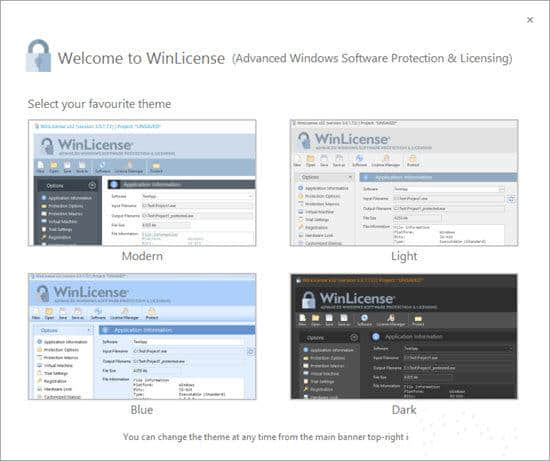Image resolution: width=550 pixels, height=461 pixels.
Task: Click the white padlock in Dark preview
Action: [x=308, y=300]
